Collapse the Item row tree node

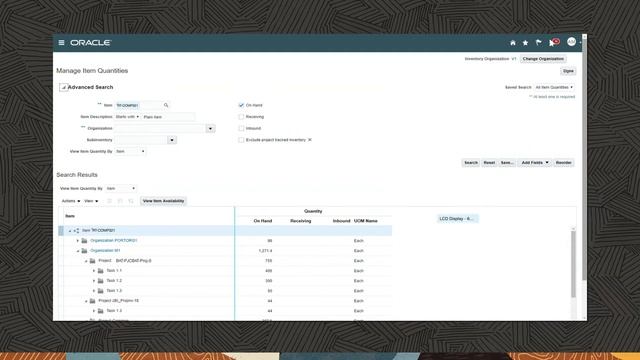[70, 231]
